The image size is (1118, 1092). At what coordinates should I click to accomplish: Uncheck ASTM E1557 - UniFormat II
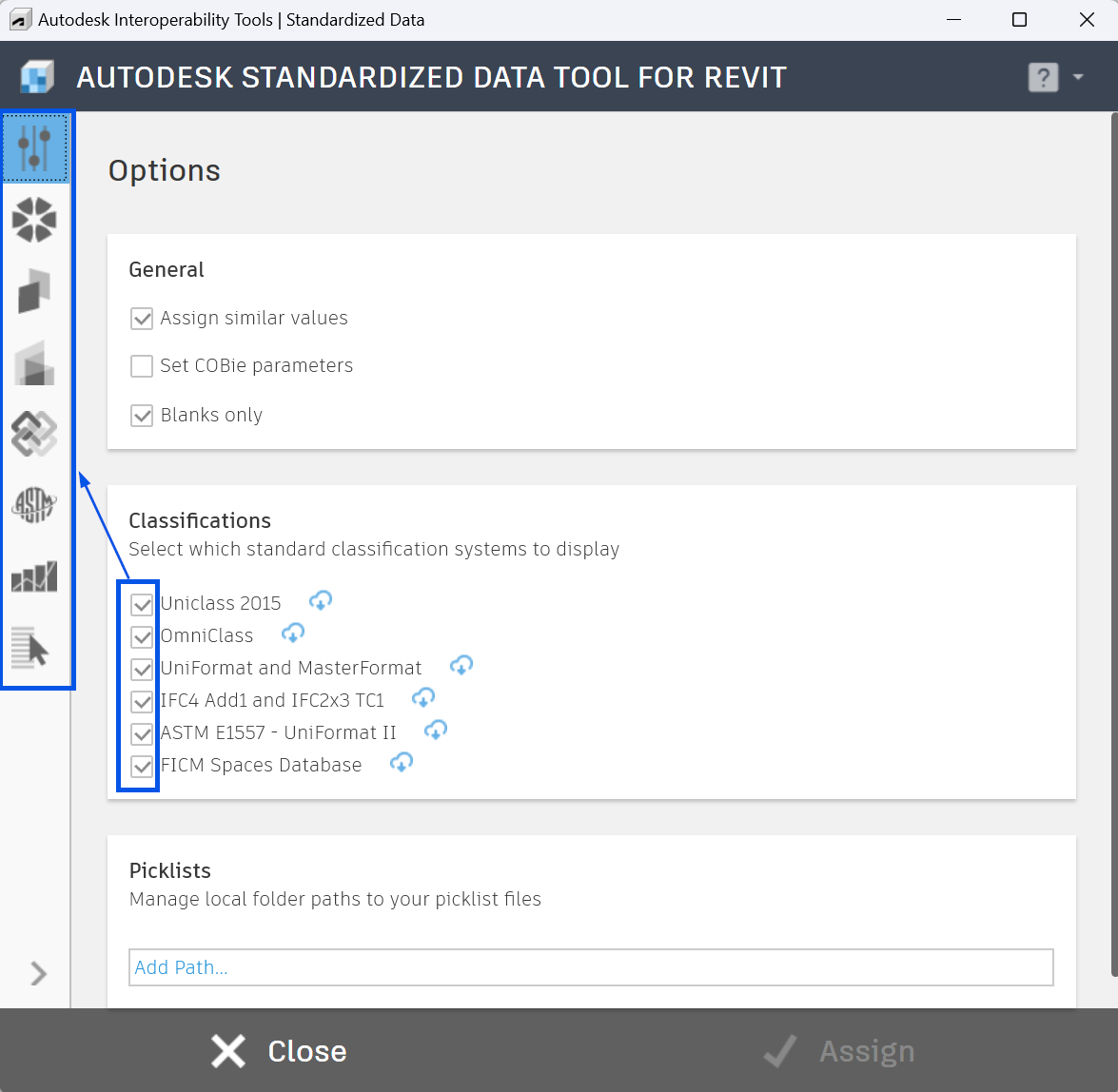pyautogui.click(x=142, y=733)
